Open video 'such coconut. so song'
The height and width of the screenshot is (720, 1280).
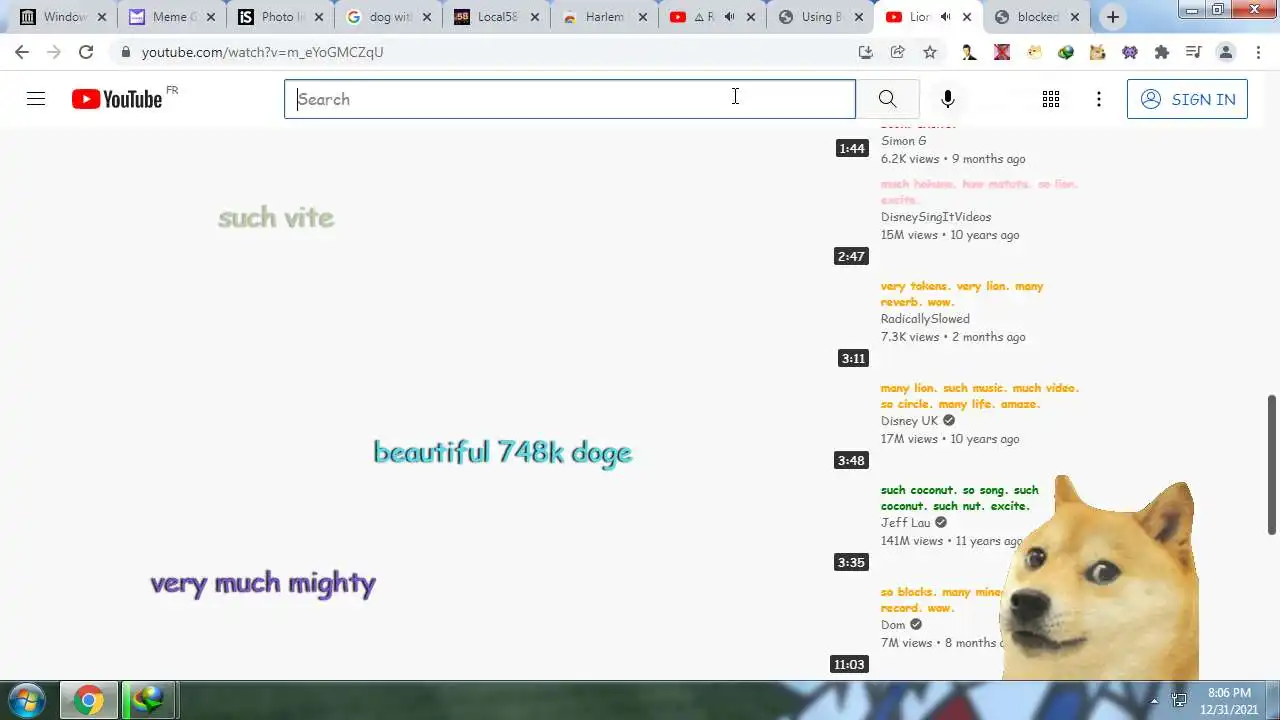click(x=959, y=498)
